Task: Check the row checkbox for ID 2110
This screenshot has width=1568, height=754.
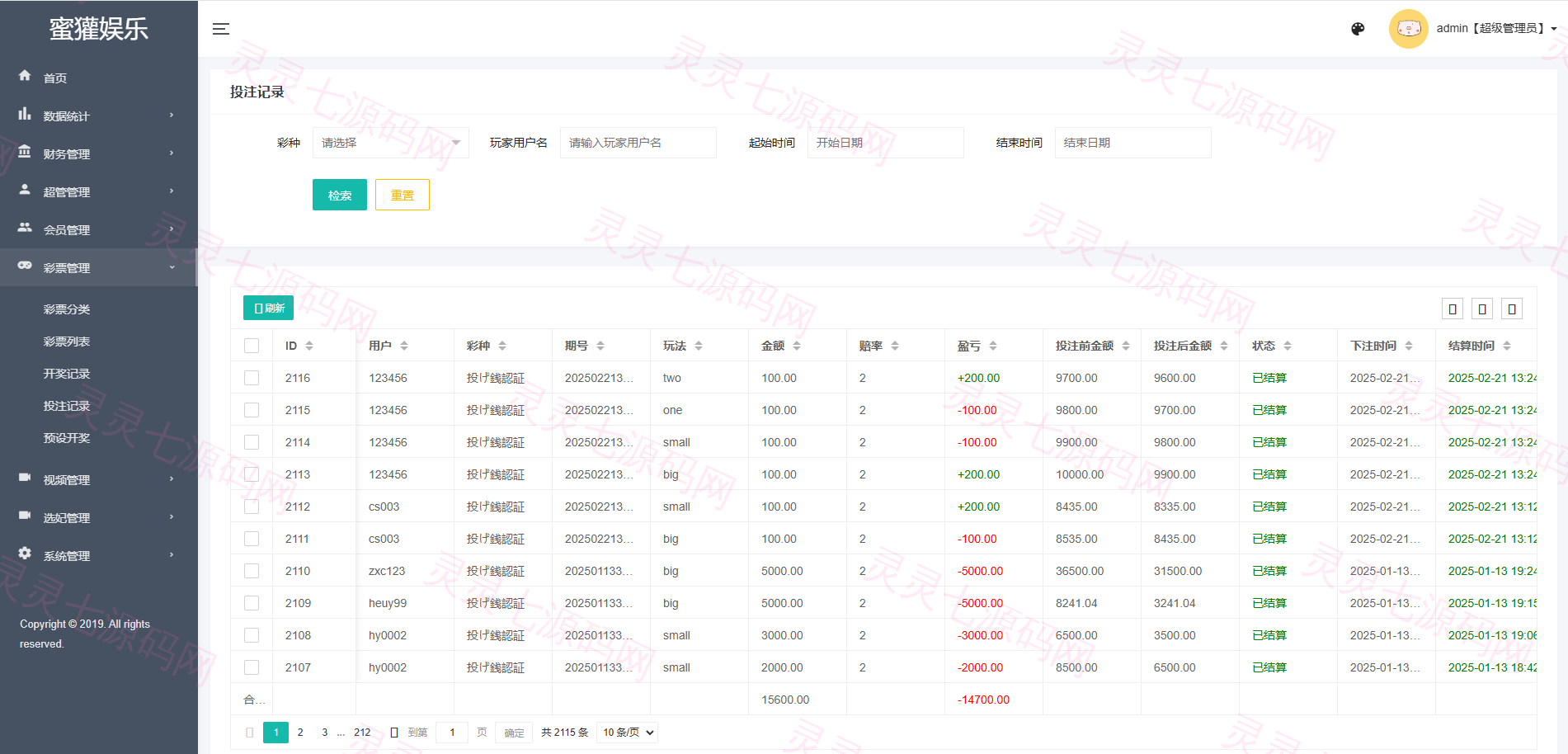Action: tap(252, 571)
